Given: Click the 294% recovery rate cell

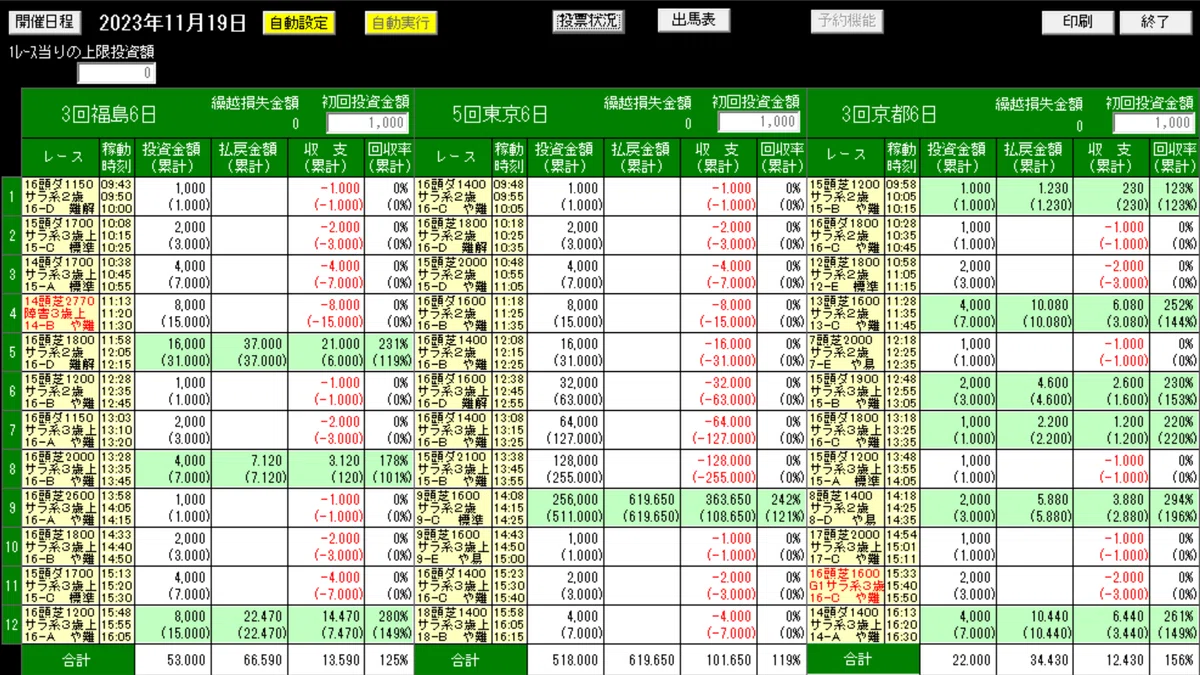Looking at the screenshot, I should pos(1174,508).
